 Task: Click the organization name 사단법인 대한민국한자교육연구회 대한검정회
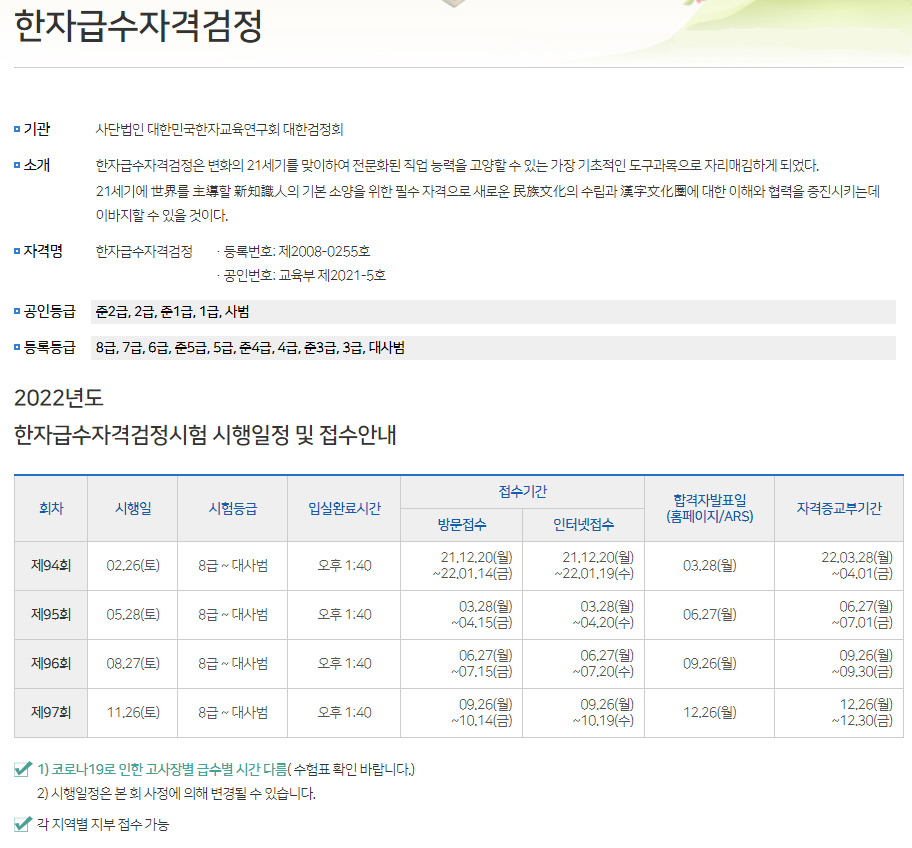pyautogui.click(x=219, y=129)
